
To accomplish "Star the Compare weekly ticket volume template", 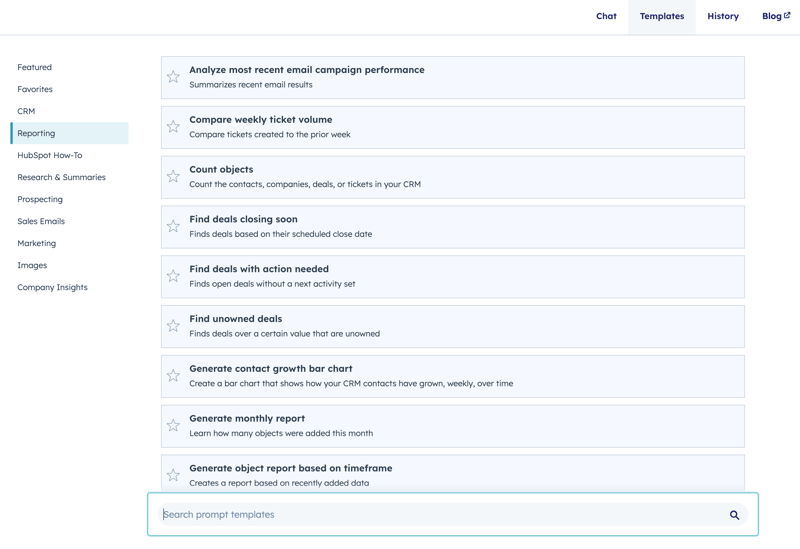I will click(173, 127).
